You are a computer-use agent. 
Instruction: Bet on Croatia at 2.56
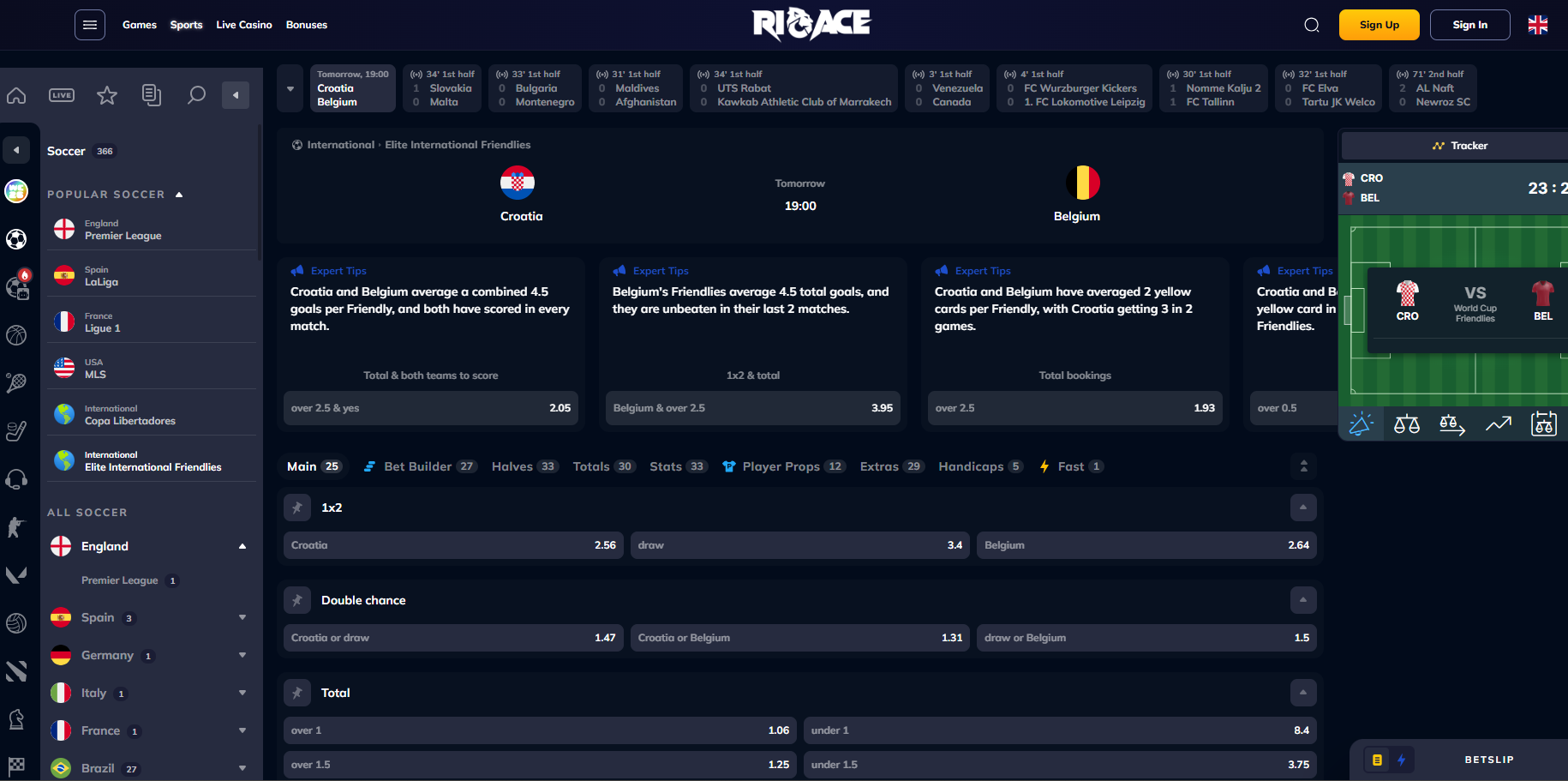453,545
